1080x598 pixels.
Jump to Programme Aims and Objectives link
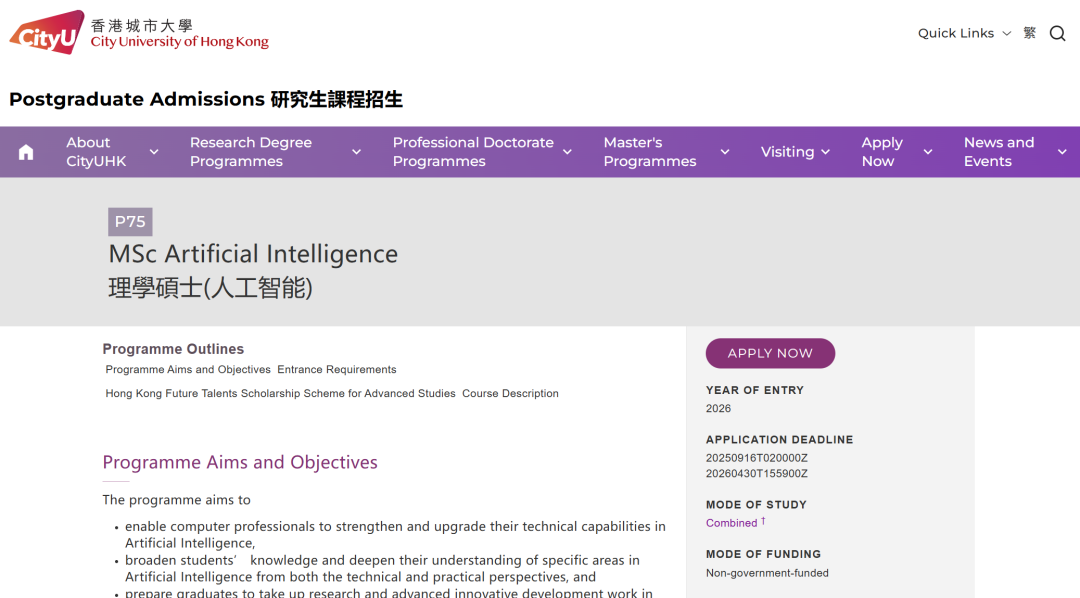pyautogui.click(x=188, y=369)
